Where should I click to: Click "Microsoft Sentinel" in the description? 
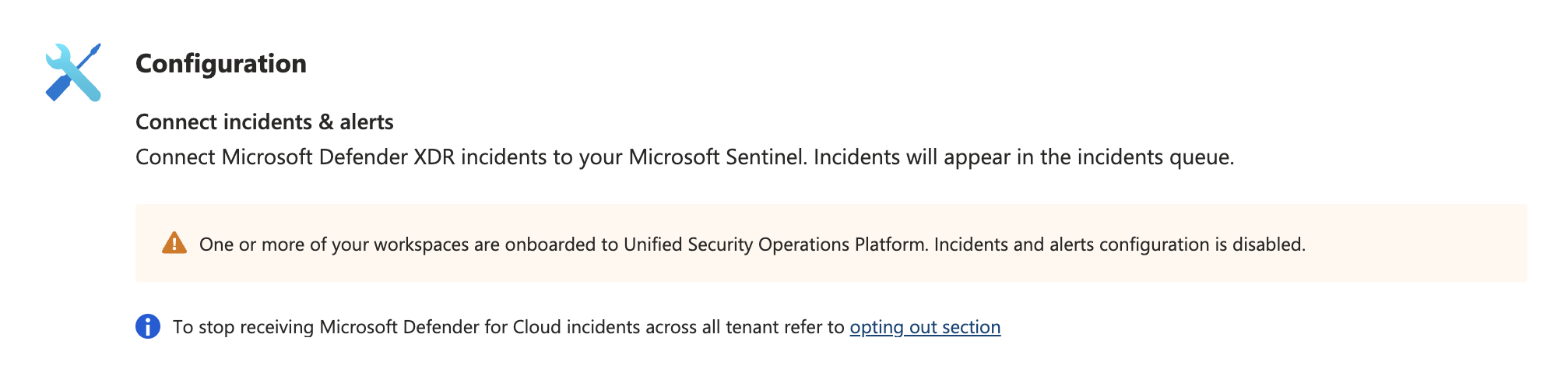[716, 157]
